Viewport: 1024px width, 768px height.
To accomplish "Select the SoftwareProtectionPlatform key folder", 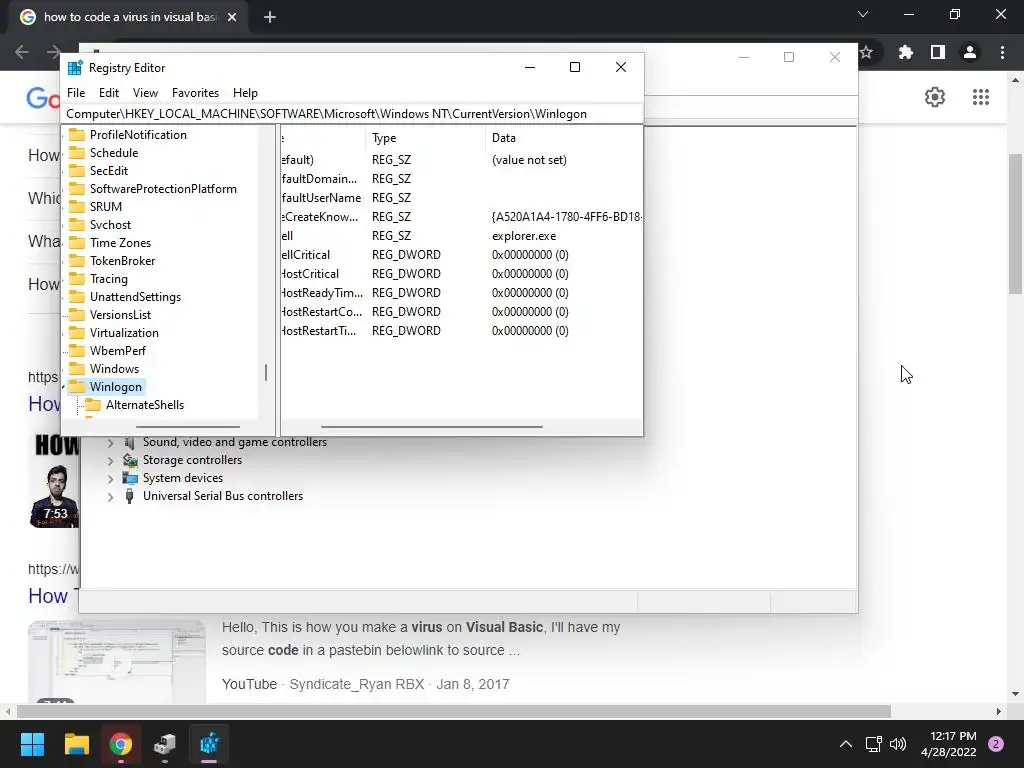I will (x=163, y=189).
